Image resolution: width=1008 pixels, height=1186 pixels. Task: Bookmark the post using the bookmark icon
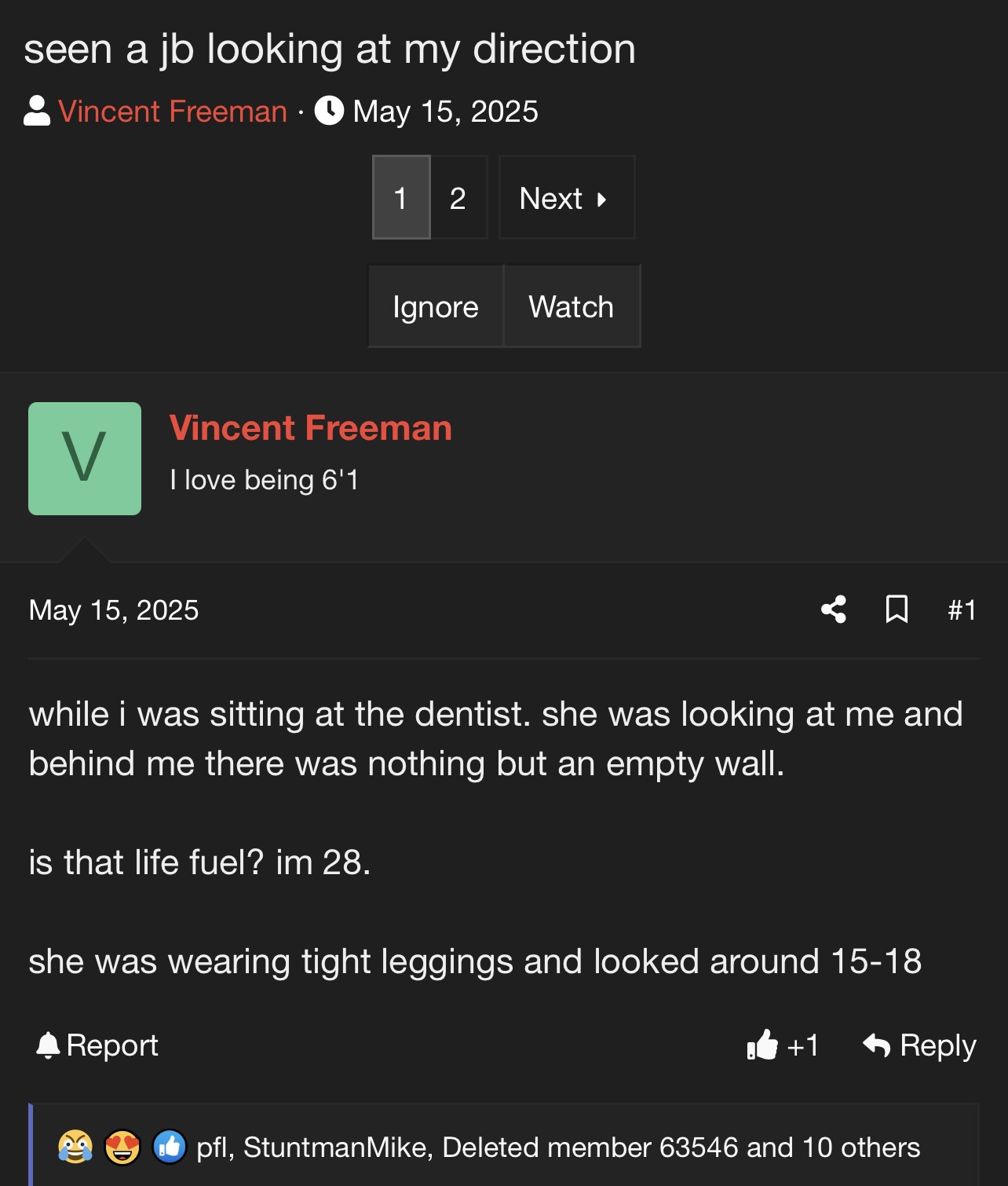(x=897, y=609)
